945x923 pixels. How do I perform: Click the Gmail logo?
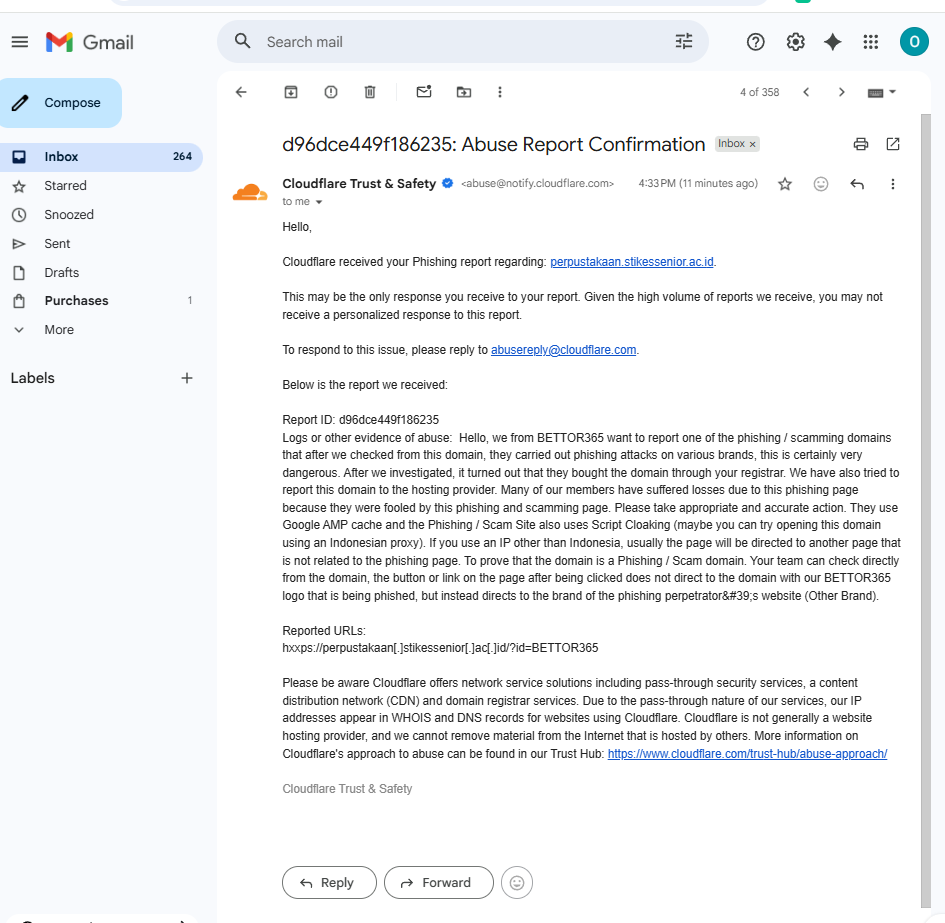(x=90, y=42)
